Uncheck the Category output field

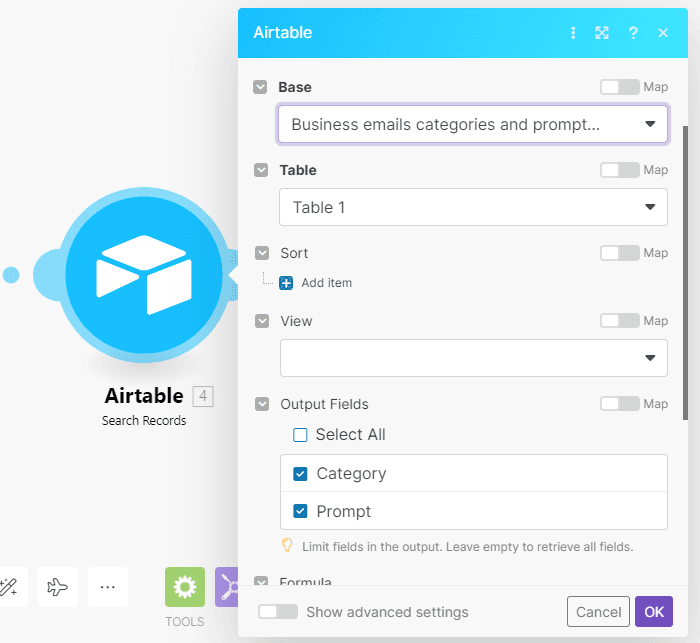click(x=300, y=474)
